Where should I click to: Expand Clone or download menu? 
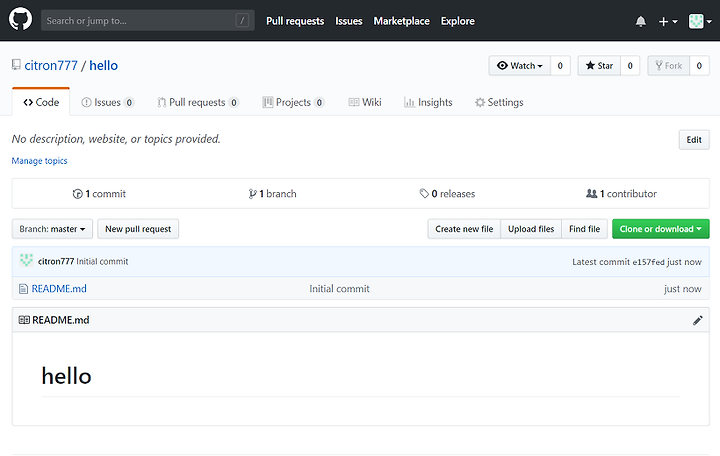click(x=660, y=229)
